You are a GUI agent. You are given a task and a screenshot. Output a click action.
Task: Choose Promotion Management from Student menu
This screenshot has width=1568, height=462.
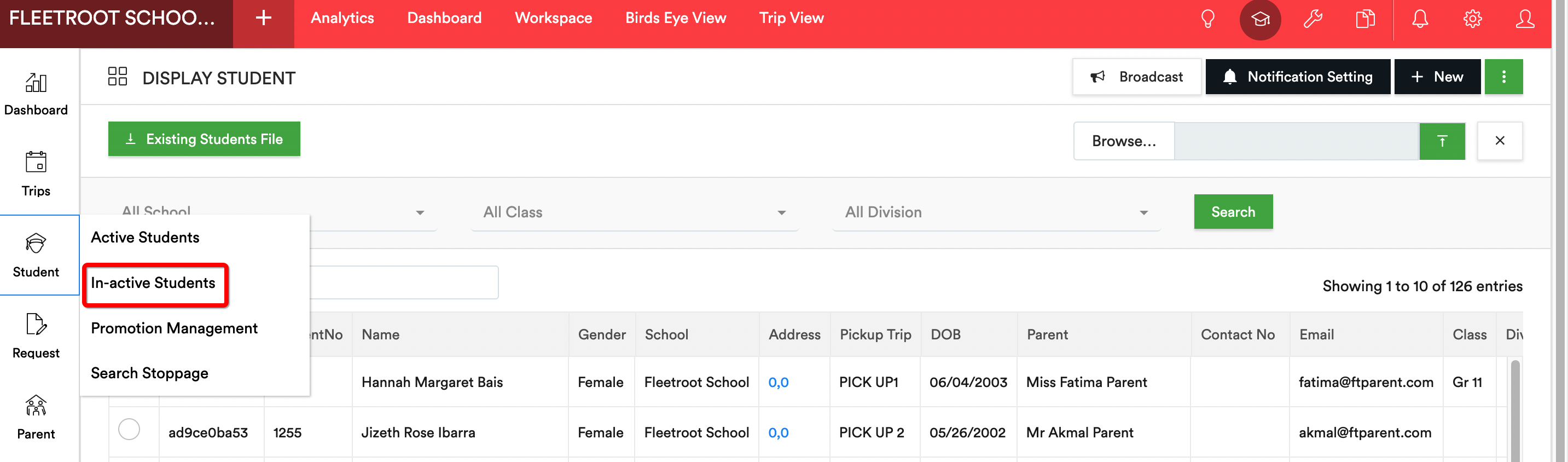pos(174,328)
